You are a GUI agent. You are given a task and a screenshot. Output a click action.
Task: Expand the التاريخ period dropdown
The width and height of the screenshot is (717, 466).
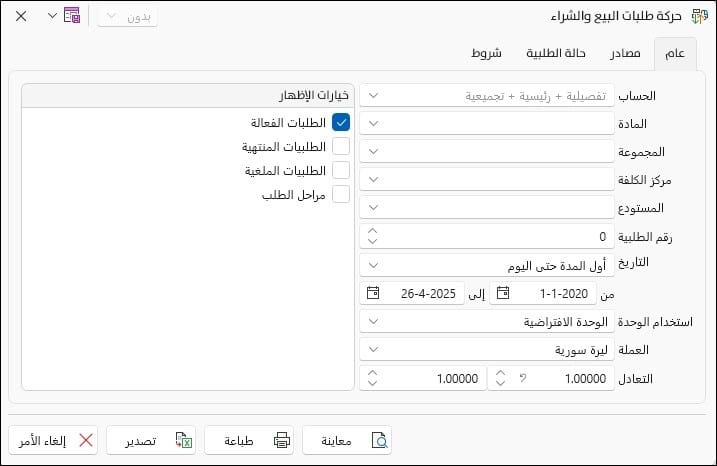click(373, 265)
